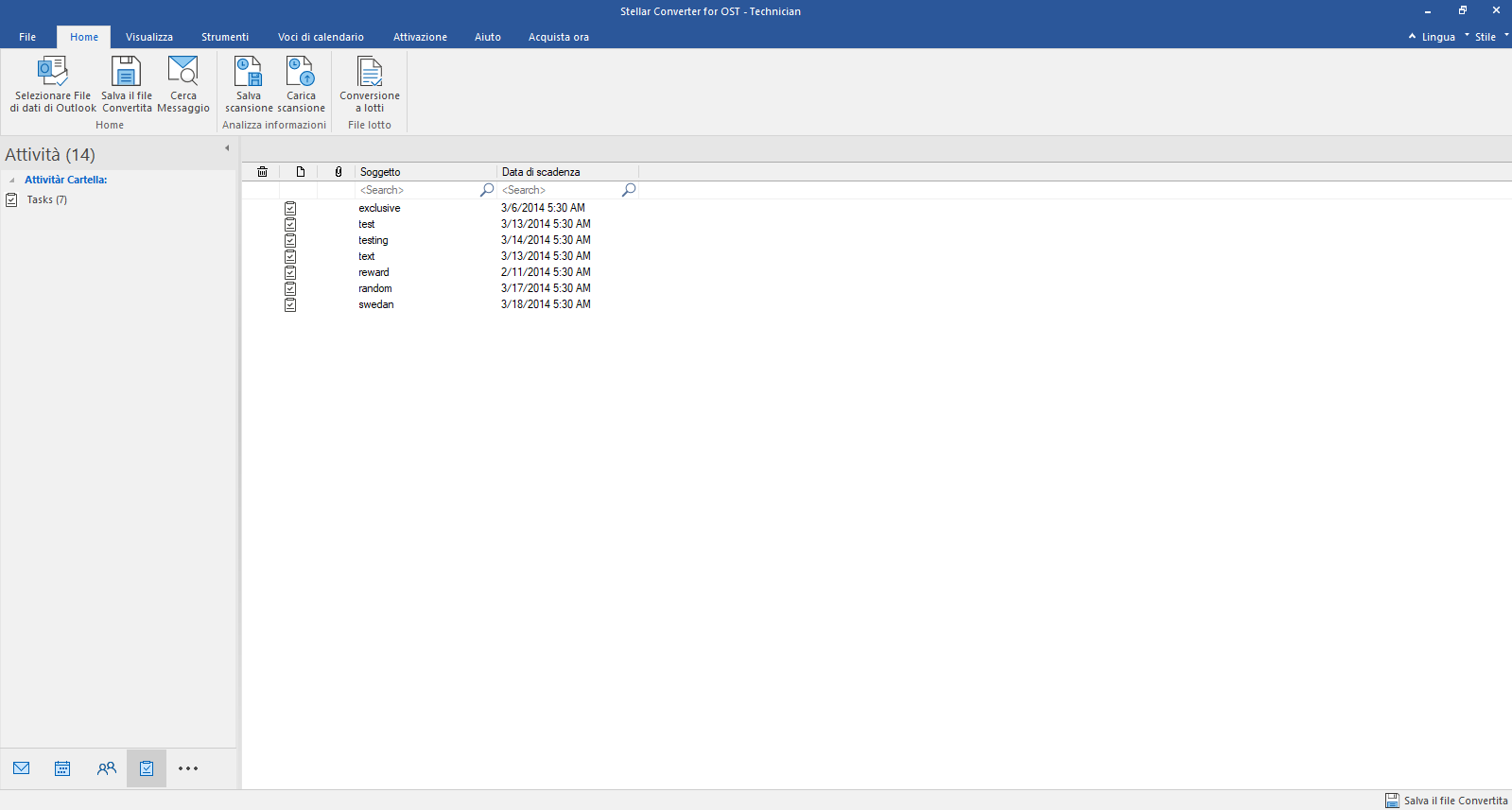Click search magnifier in Data di scadenza filter
This screenshot has height=810, width=1512.
[x=629, y=190]
